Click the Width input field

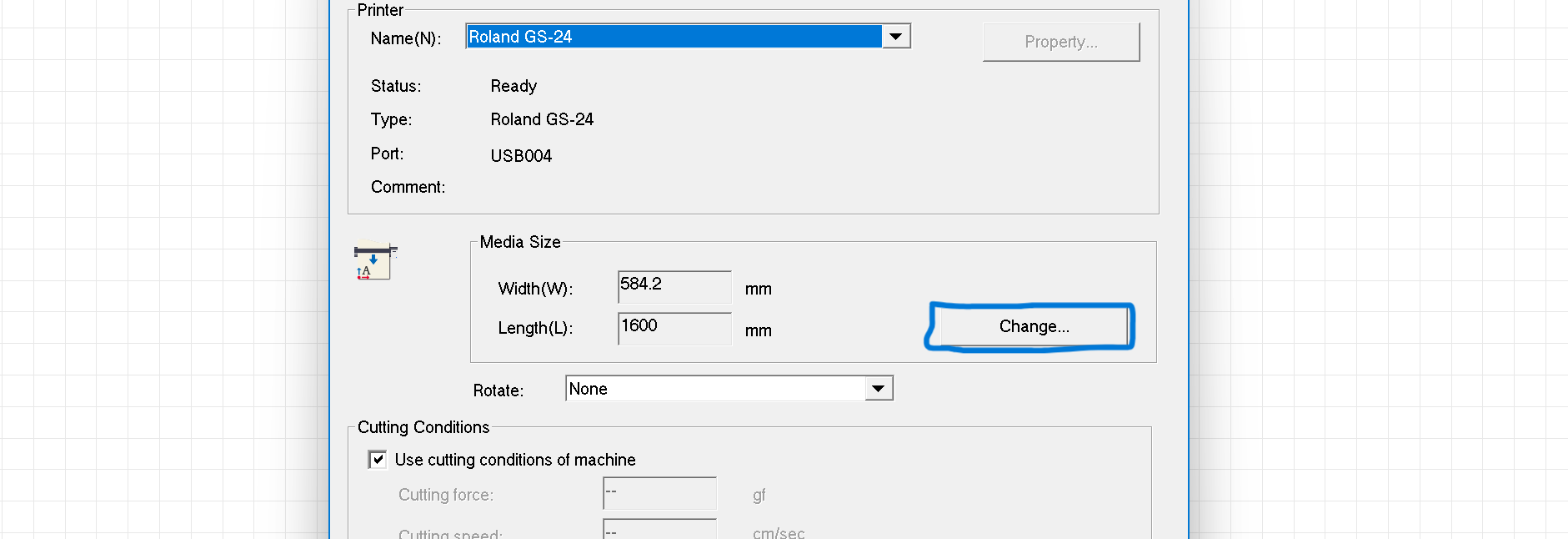[x=674, y=286]
